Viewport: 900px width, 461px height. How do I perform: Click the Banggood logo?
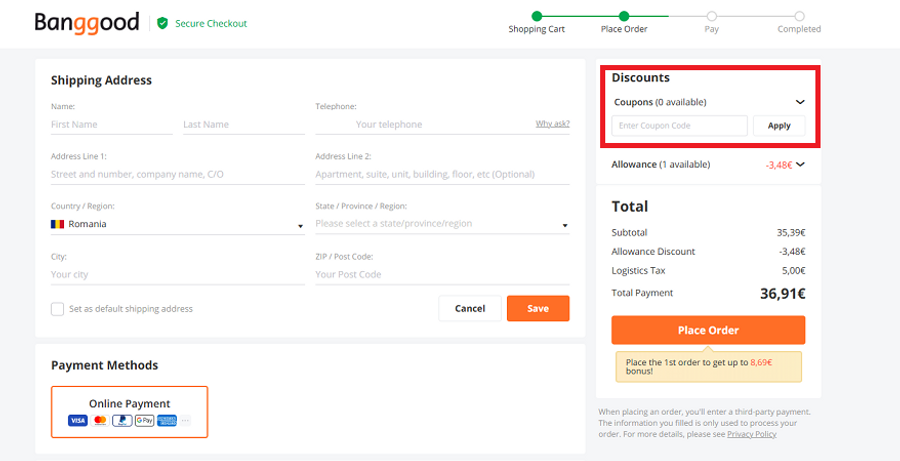(x=86, y=23)
